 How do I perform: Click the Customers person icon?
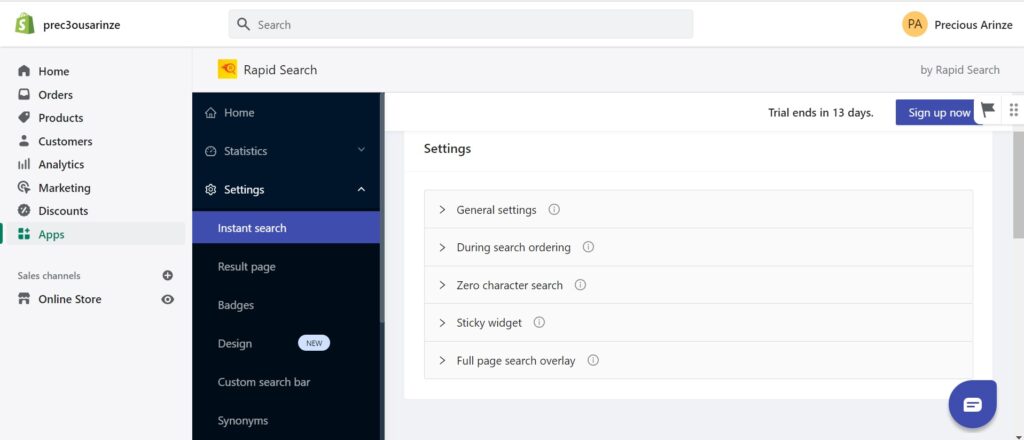[24, 140]
